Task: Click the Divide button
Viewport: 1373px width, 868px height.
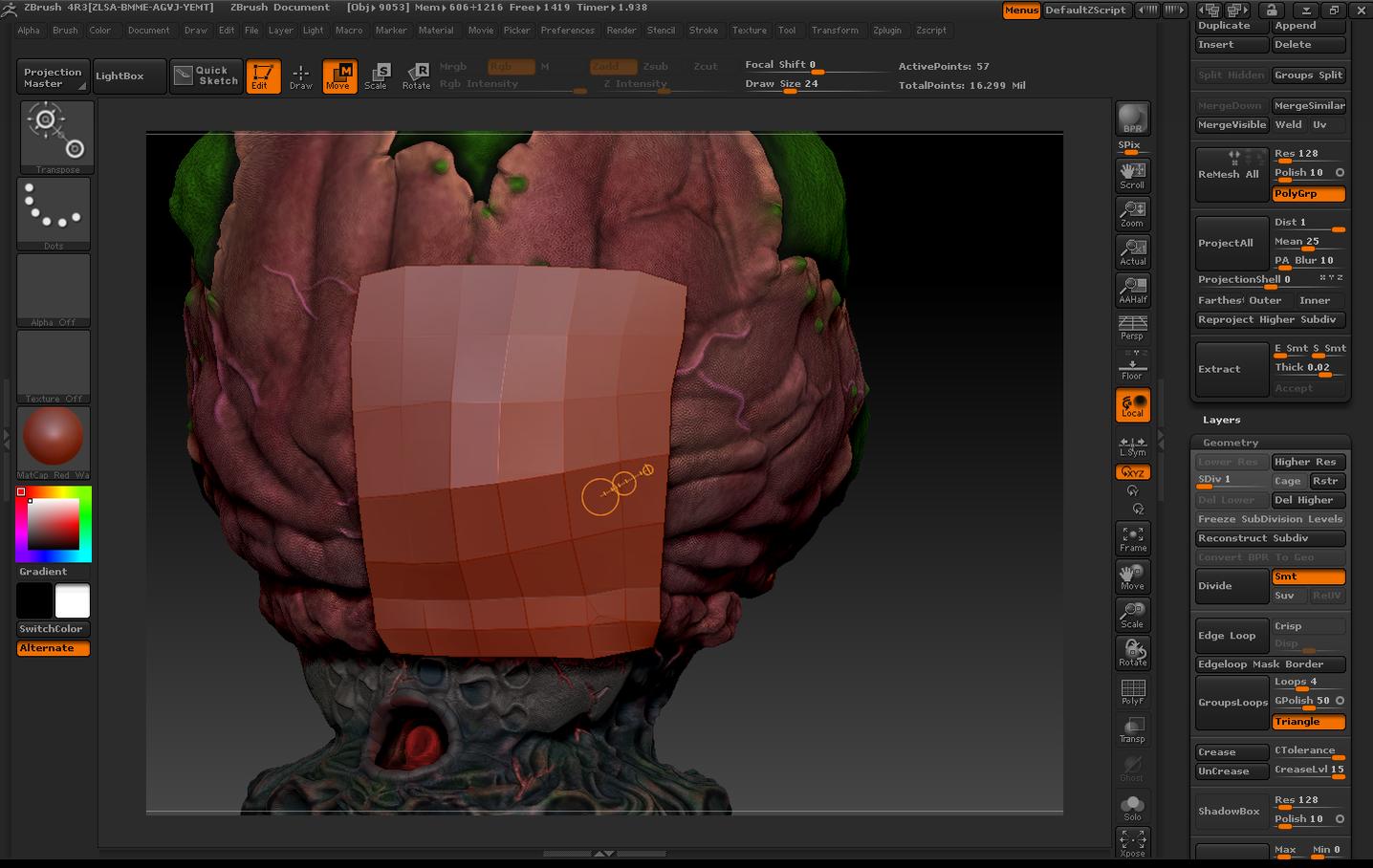Action: tap(1231, 586)
